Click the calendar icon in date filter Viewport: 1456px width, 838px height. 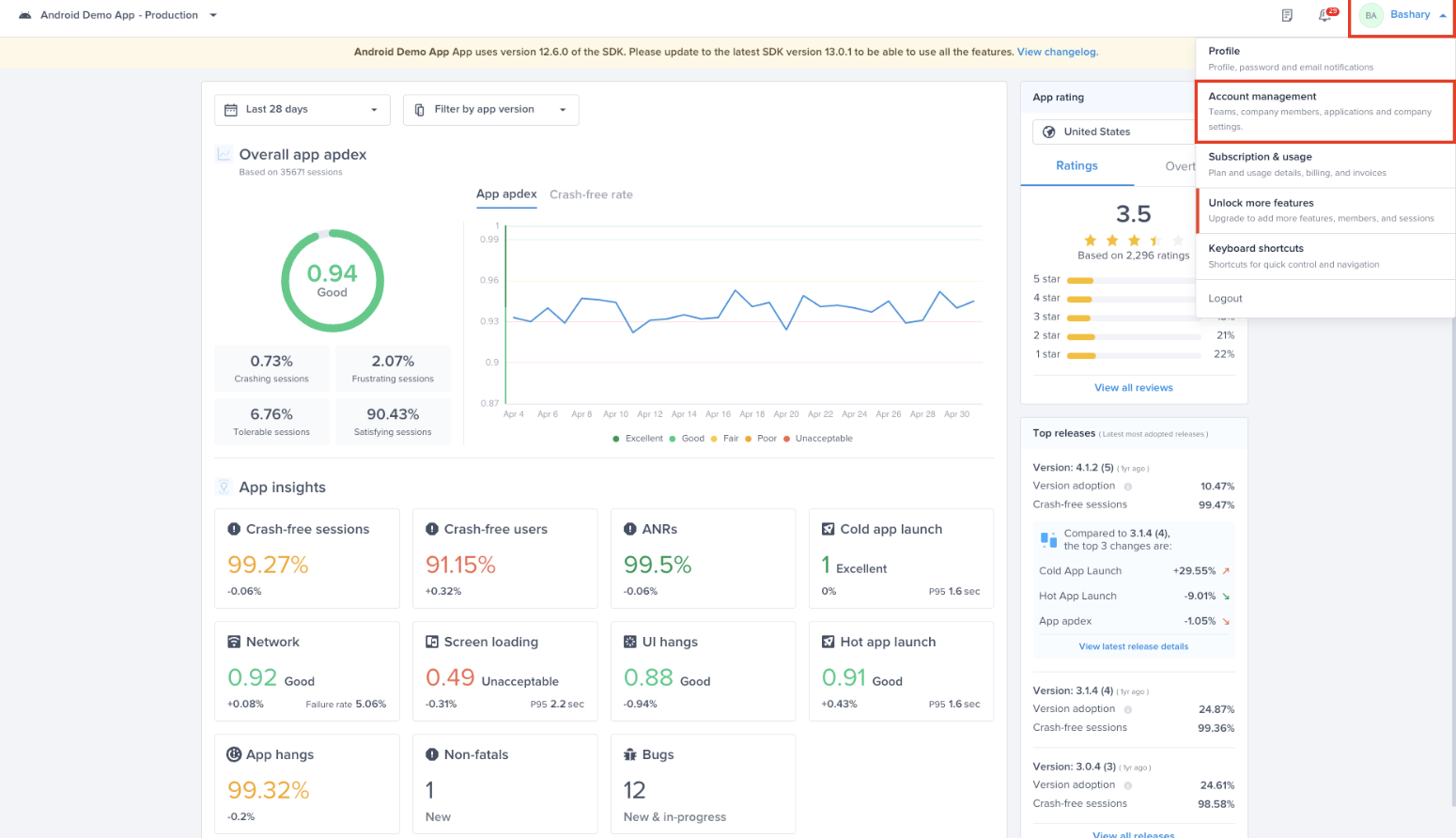point(231,110)
